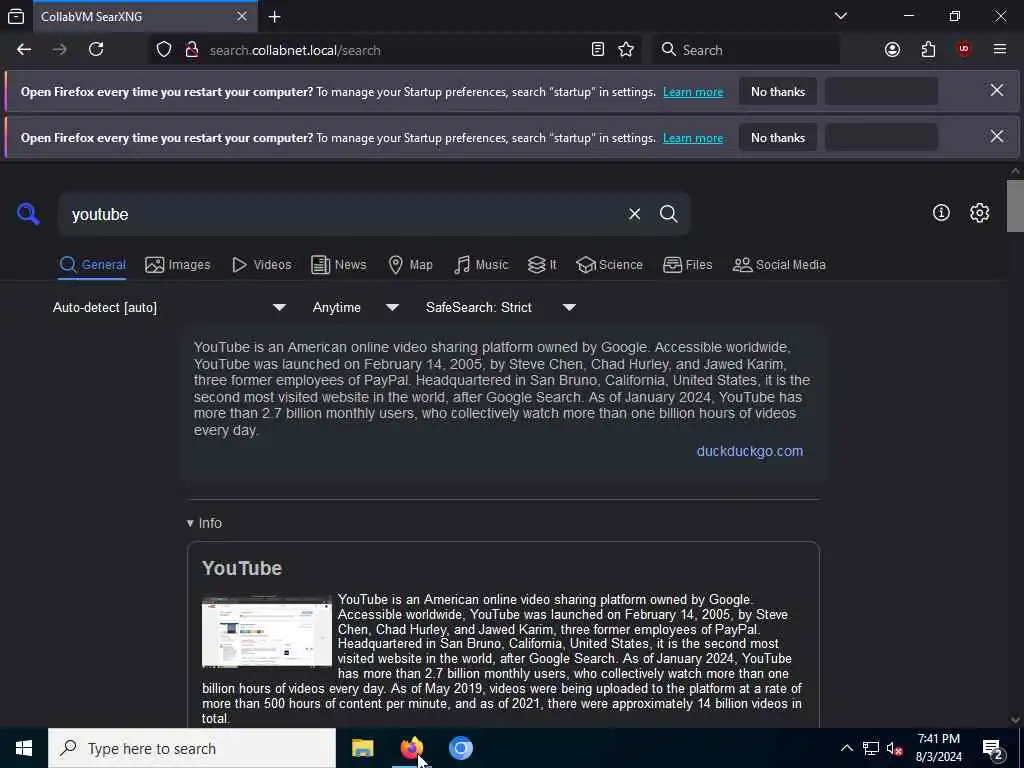Open the Firefox View icon beside the tabs
This screenshot has height=768, width=1024.
16,16
